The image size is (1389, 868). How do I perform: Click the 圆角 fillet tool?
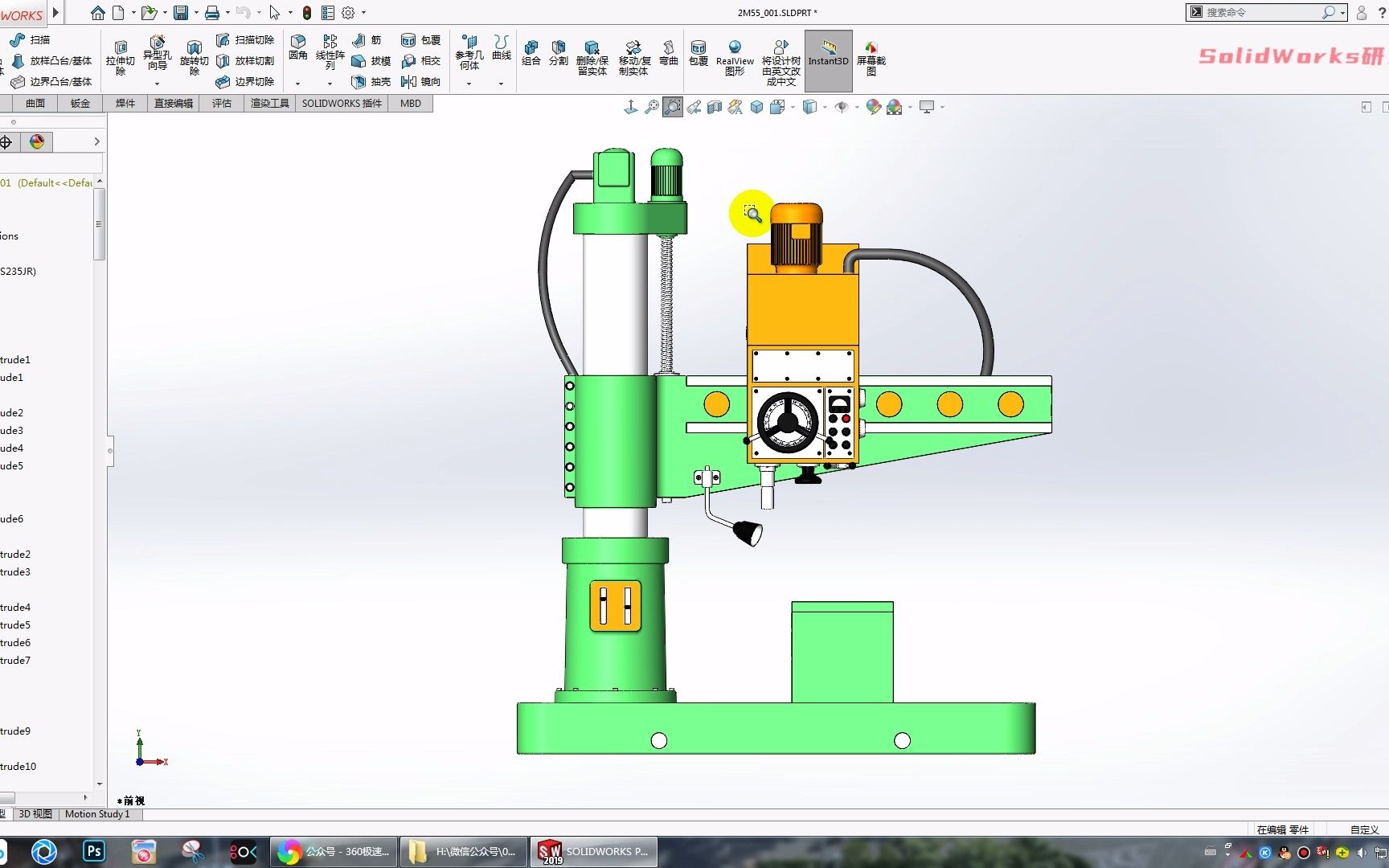tap(297, 47)
